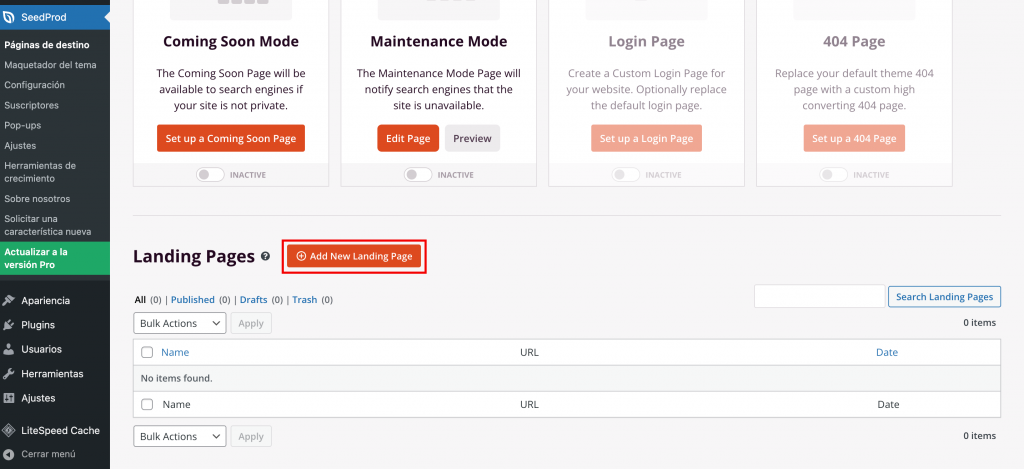1024x469 pixels.
Task: Click the landing pages search input field
Action: 819,297
